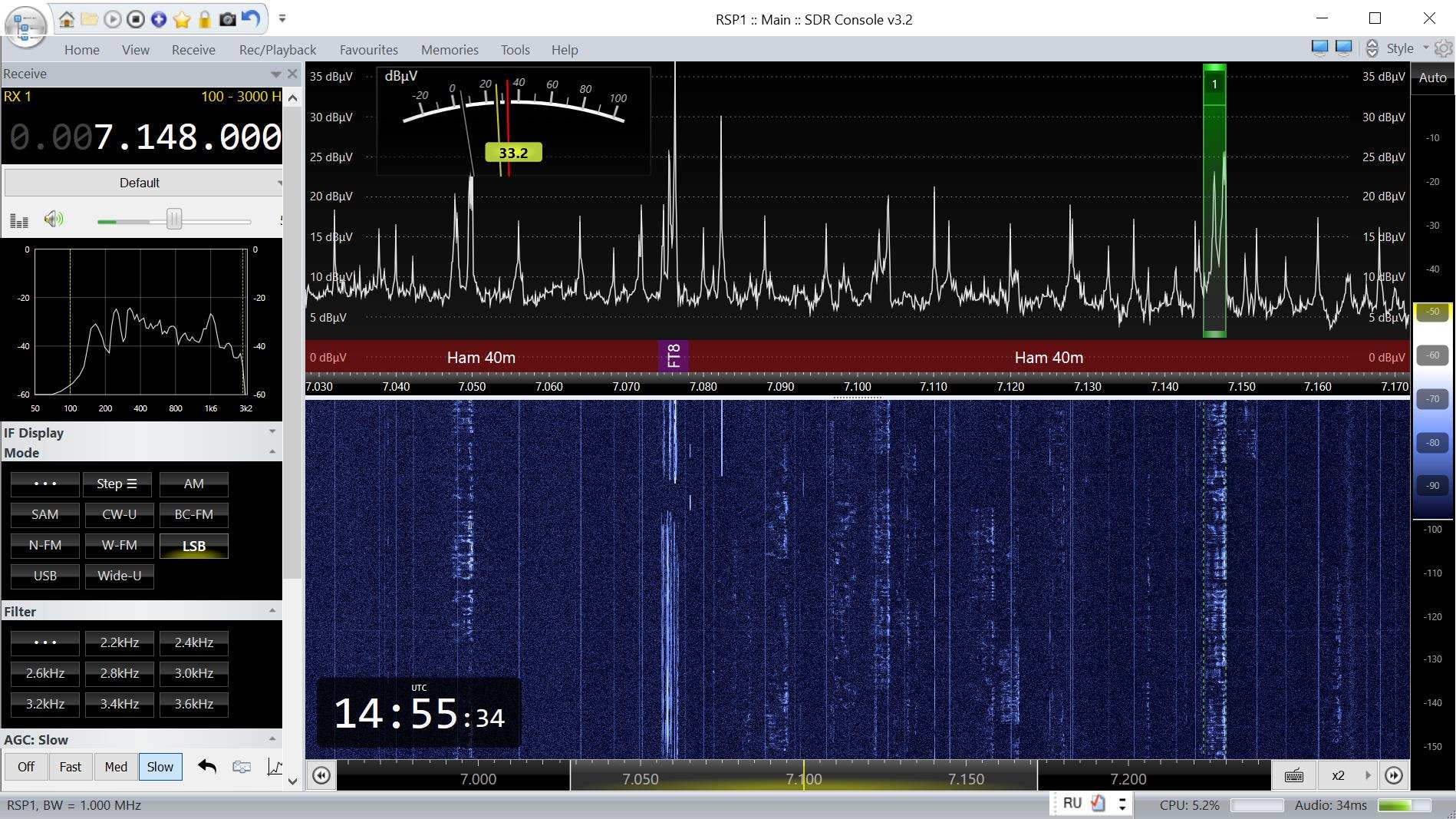Expand the IF Display section
1456x819 pixels.
(x=272, y=431)
